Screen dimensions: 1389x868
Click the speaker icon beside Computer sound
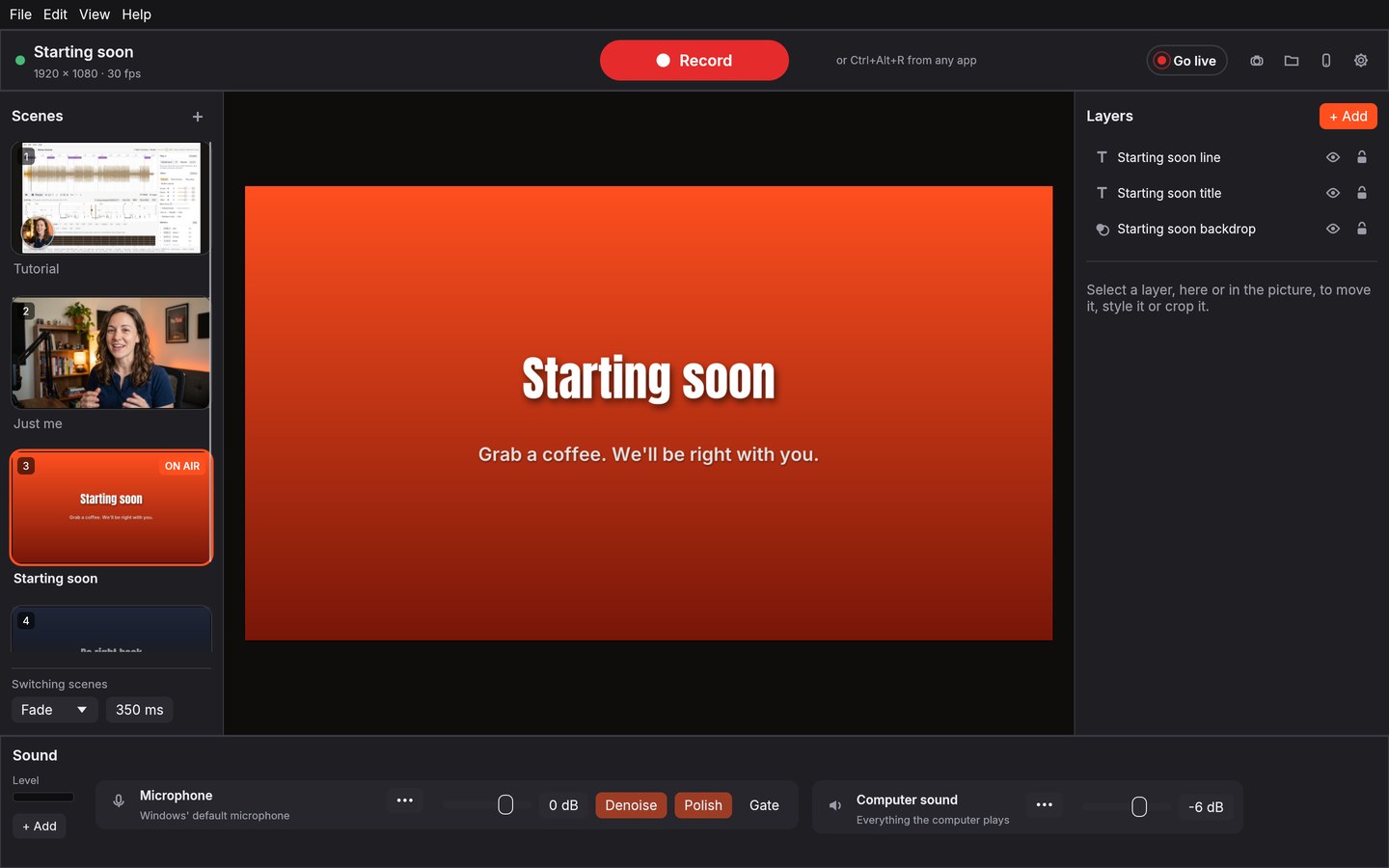835,805
